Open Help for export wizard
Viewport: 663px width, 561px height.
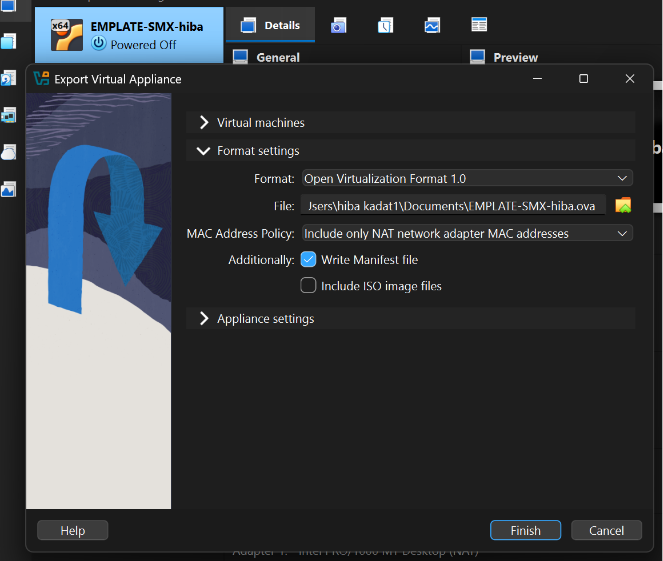[x=72, y=530]
